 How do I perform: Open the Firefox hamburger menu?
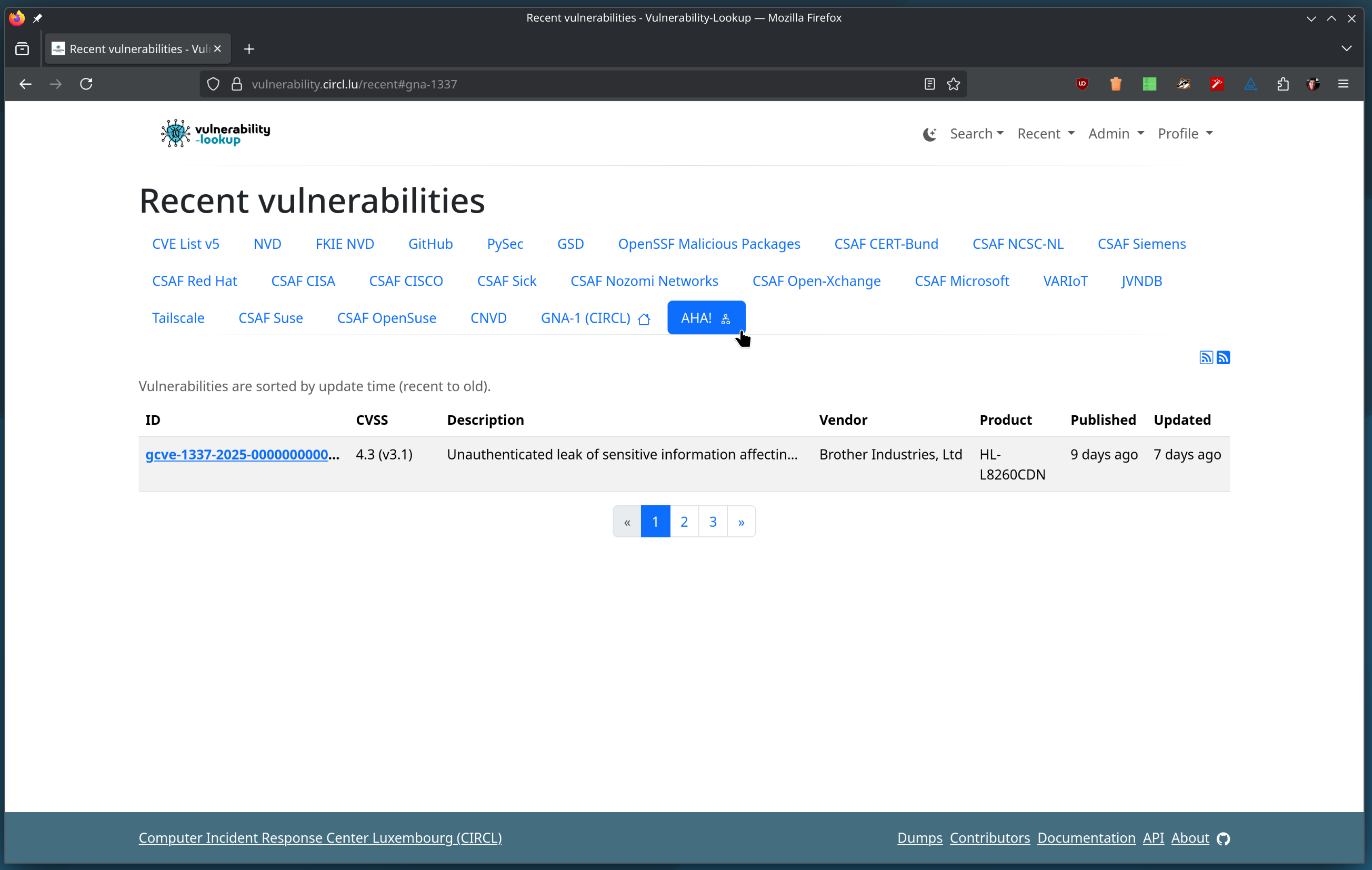pos(1343,84)
